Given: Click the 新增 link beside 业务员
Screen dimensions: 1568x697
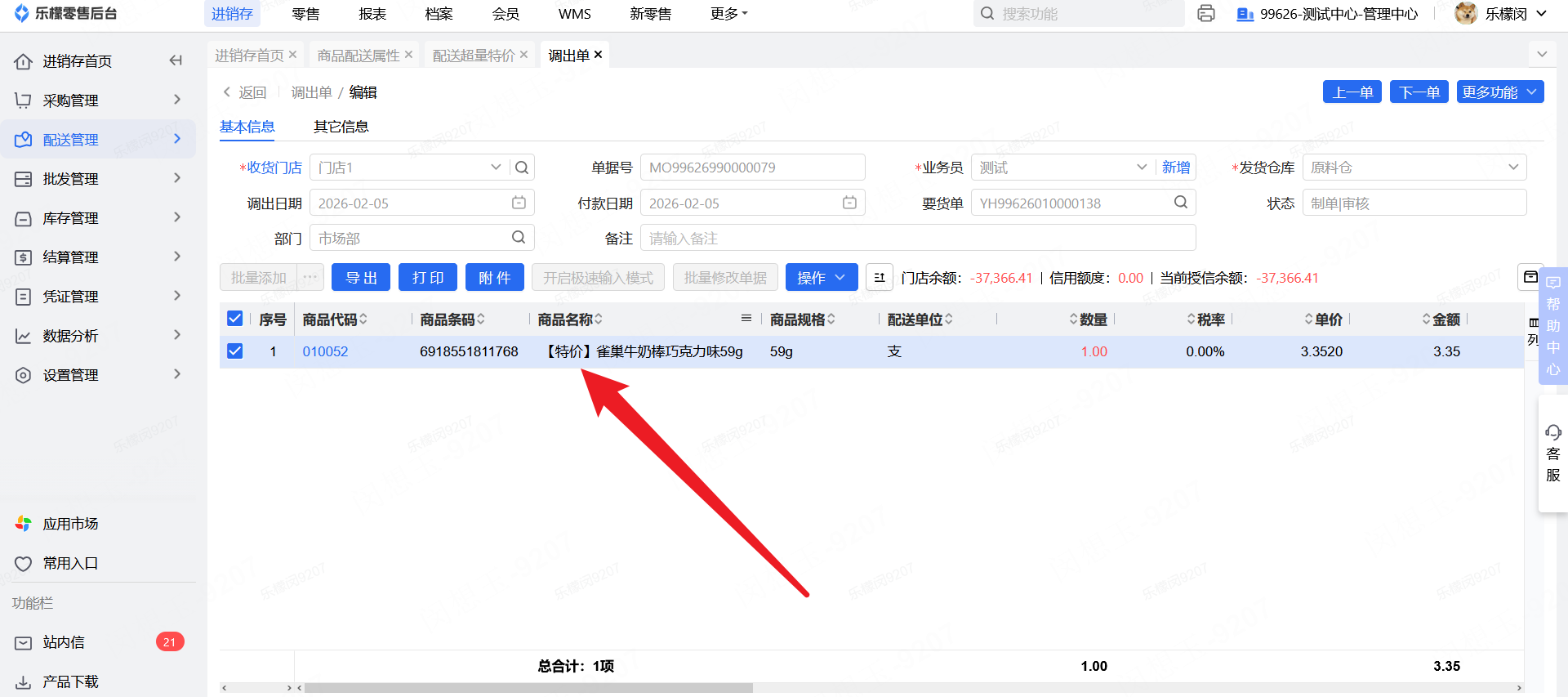Looking at the screenshot, I should coord(1176,168).
